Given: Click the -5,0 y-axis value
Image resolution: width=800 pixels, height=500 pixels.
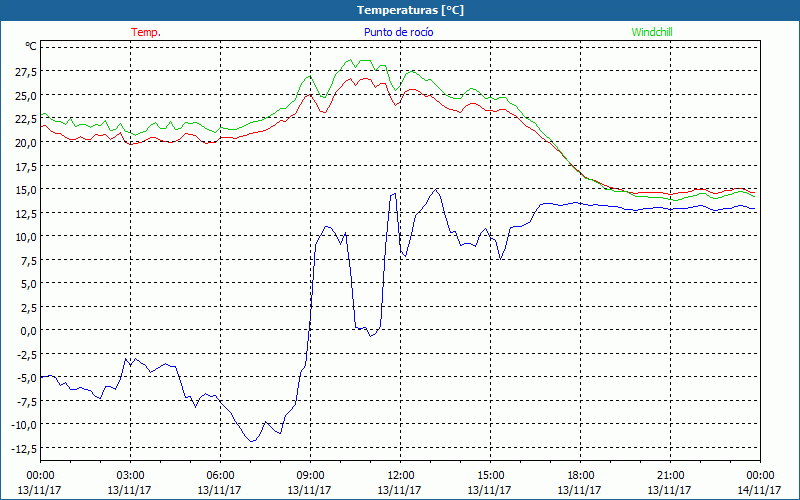Looking at the screenshot, I should [x=26, y=378].
